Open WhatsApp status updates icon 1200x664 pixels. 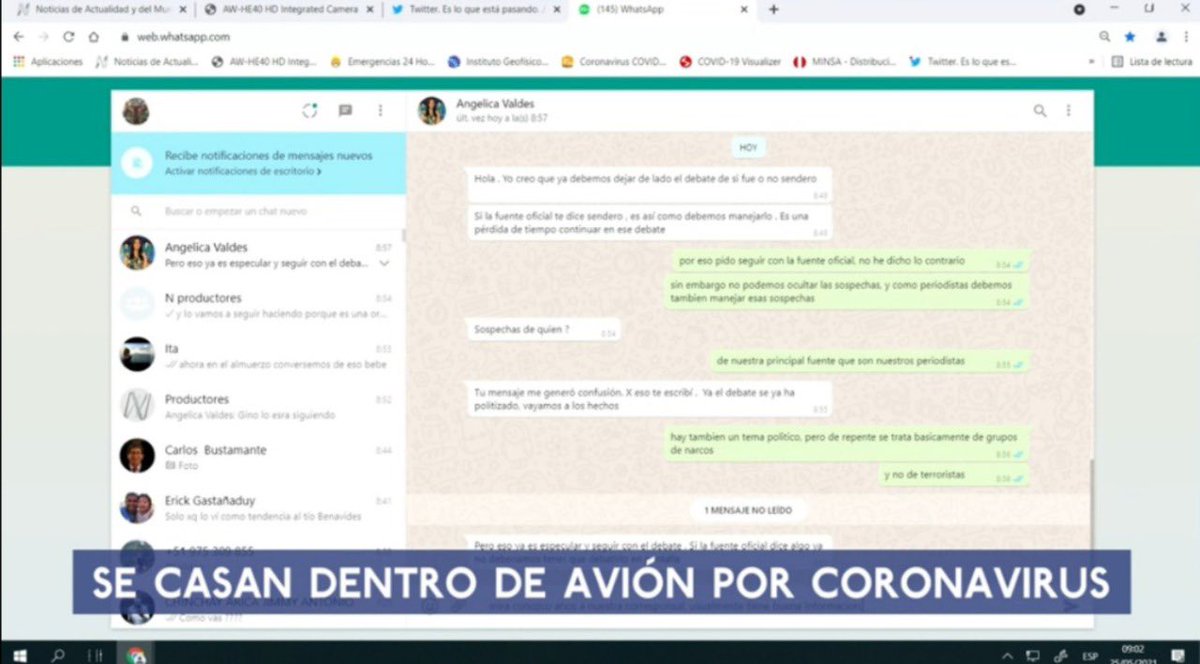pos(310,111)
